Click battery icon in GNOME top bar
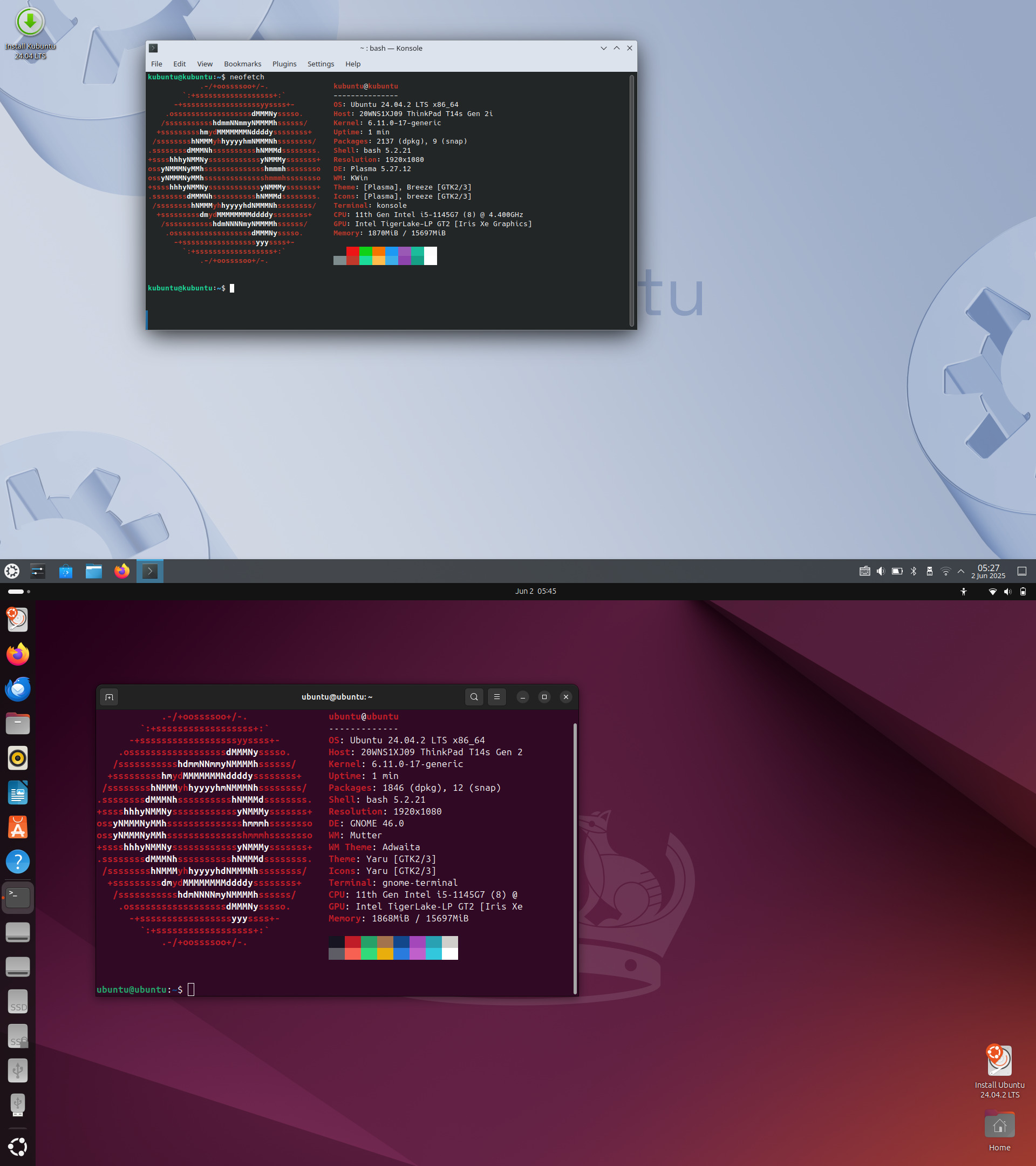 [x=1023, y=592]
